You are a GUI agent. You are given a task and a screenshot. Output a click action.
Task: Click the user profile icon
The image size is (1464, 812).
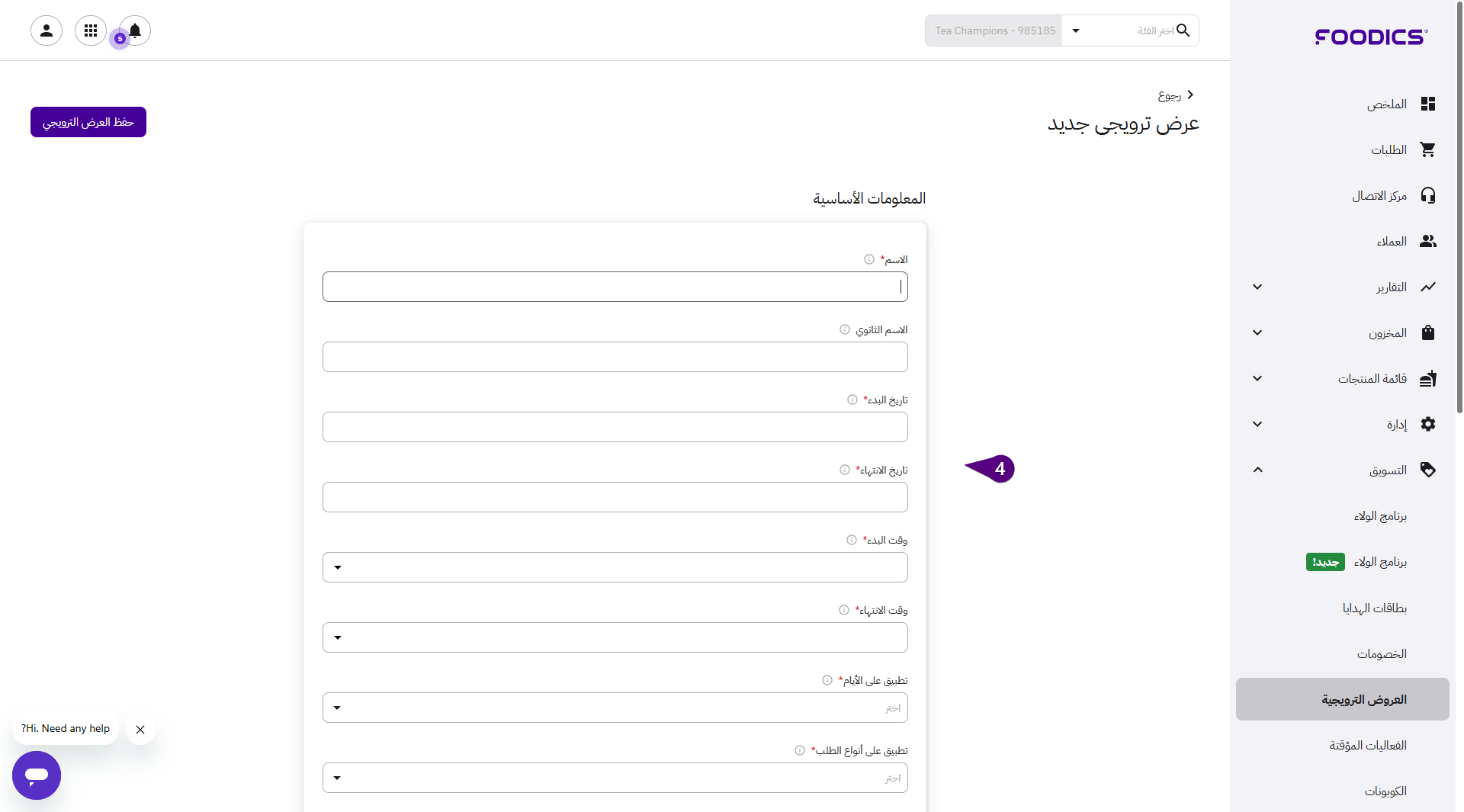coord(47,30)
